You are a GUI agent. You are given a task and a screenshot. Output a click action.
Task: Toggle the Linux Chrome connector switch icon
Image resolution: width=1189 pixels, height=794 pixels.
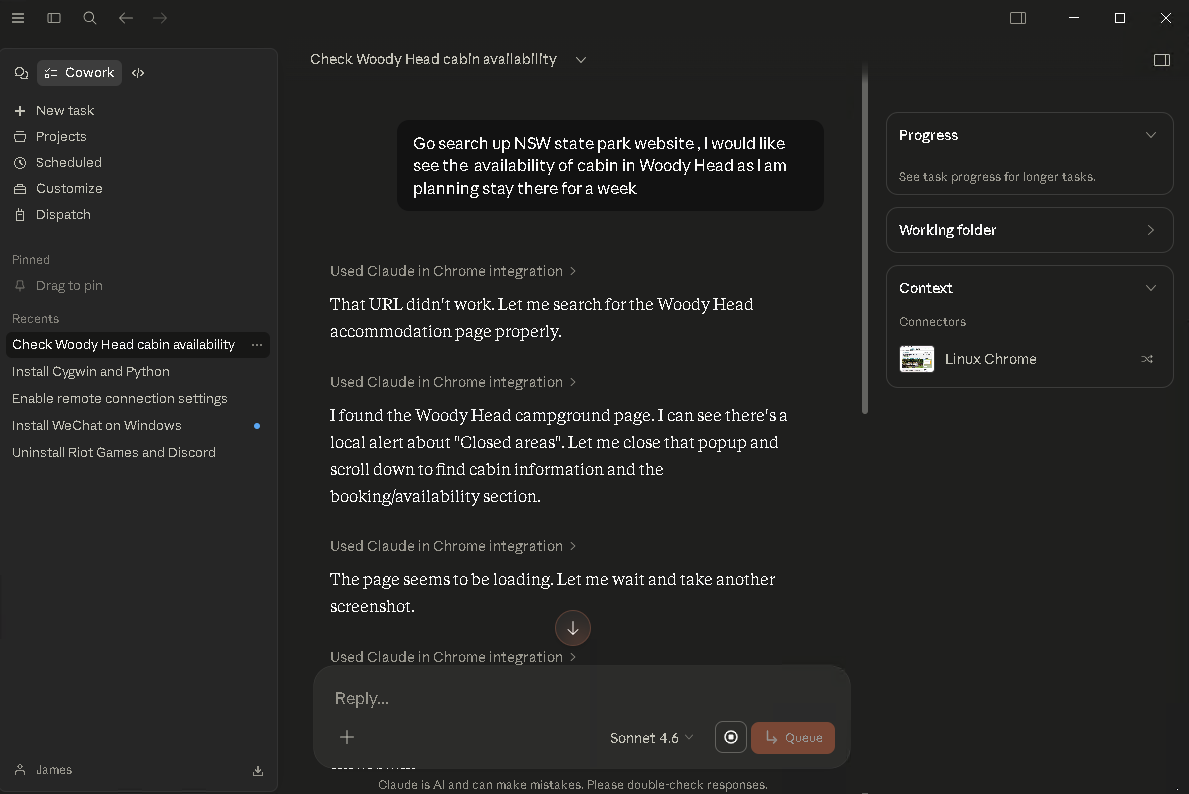(x=1147, y=359)
